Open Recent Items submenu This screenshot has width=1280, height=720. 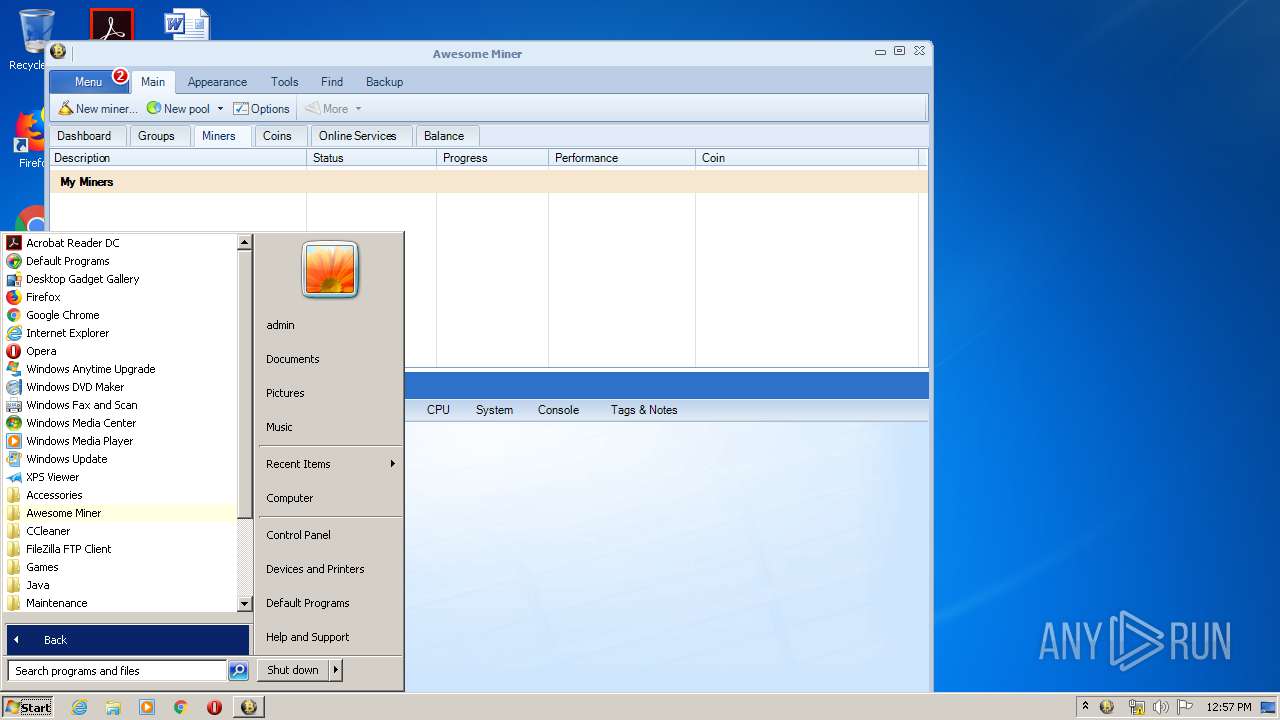(x=330, y=464)
